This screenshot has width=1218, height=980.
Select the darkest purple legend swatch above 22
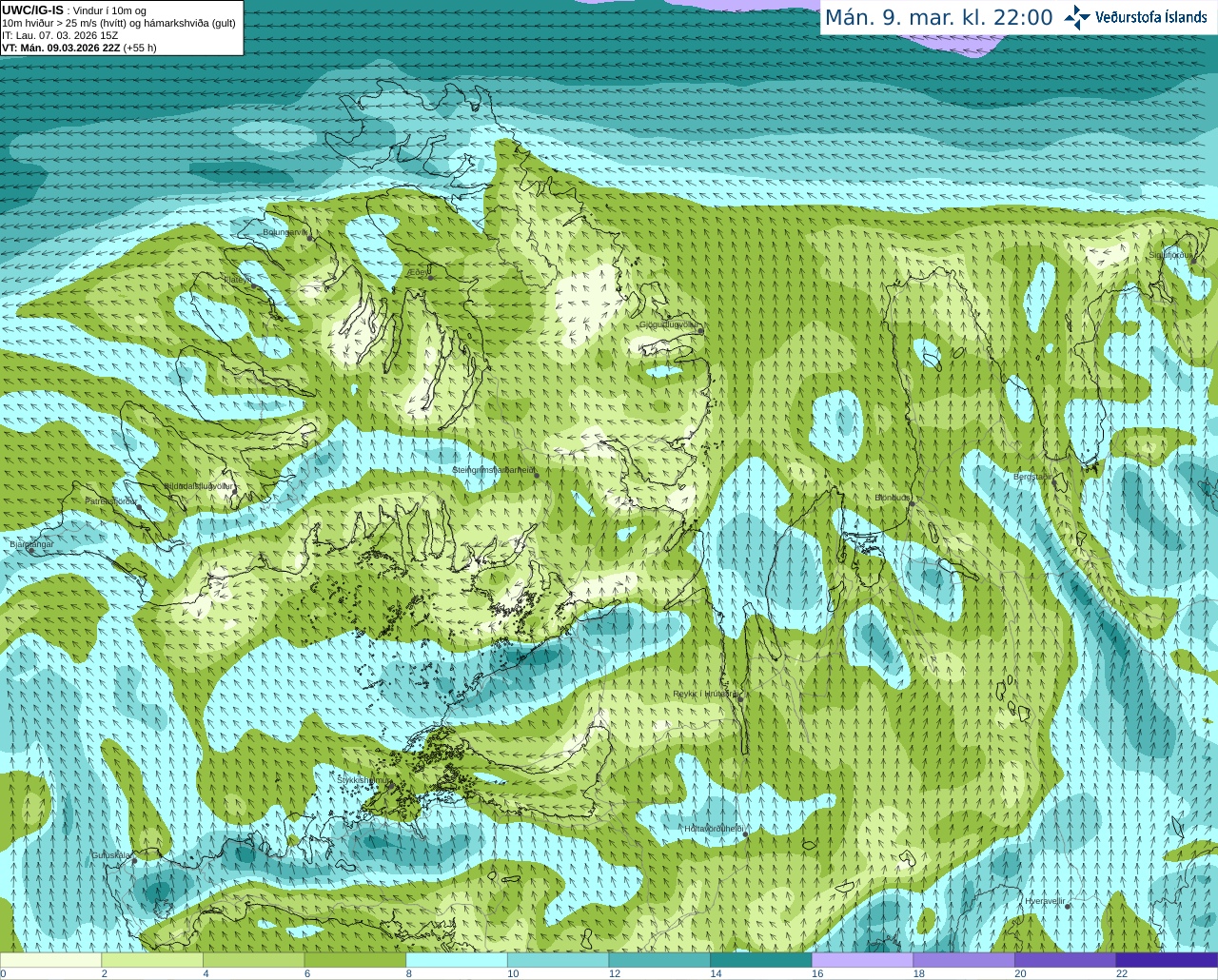1168,960
